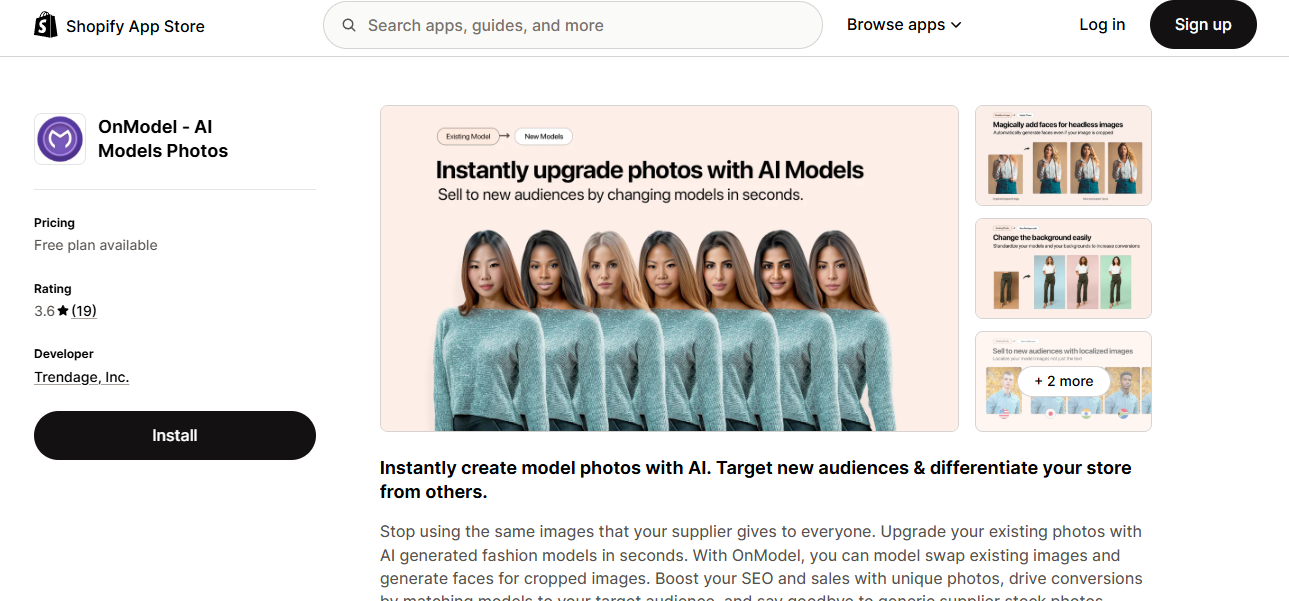
Task: Click the Sign up button
Action: (x=1203, y=25)
